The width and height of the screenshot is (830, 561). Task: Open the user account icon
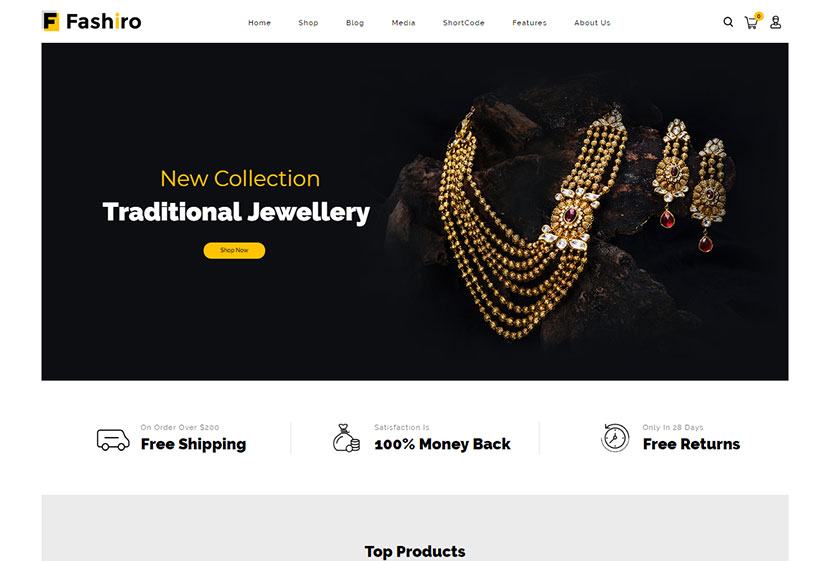tap(775, 22)
